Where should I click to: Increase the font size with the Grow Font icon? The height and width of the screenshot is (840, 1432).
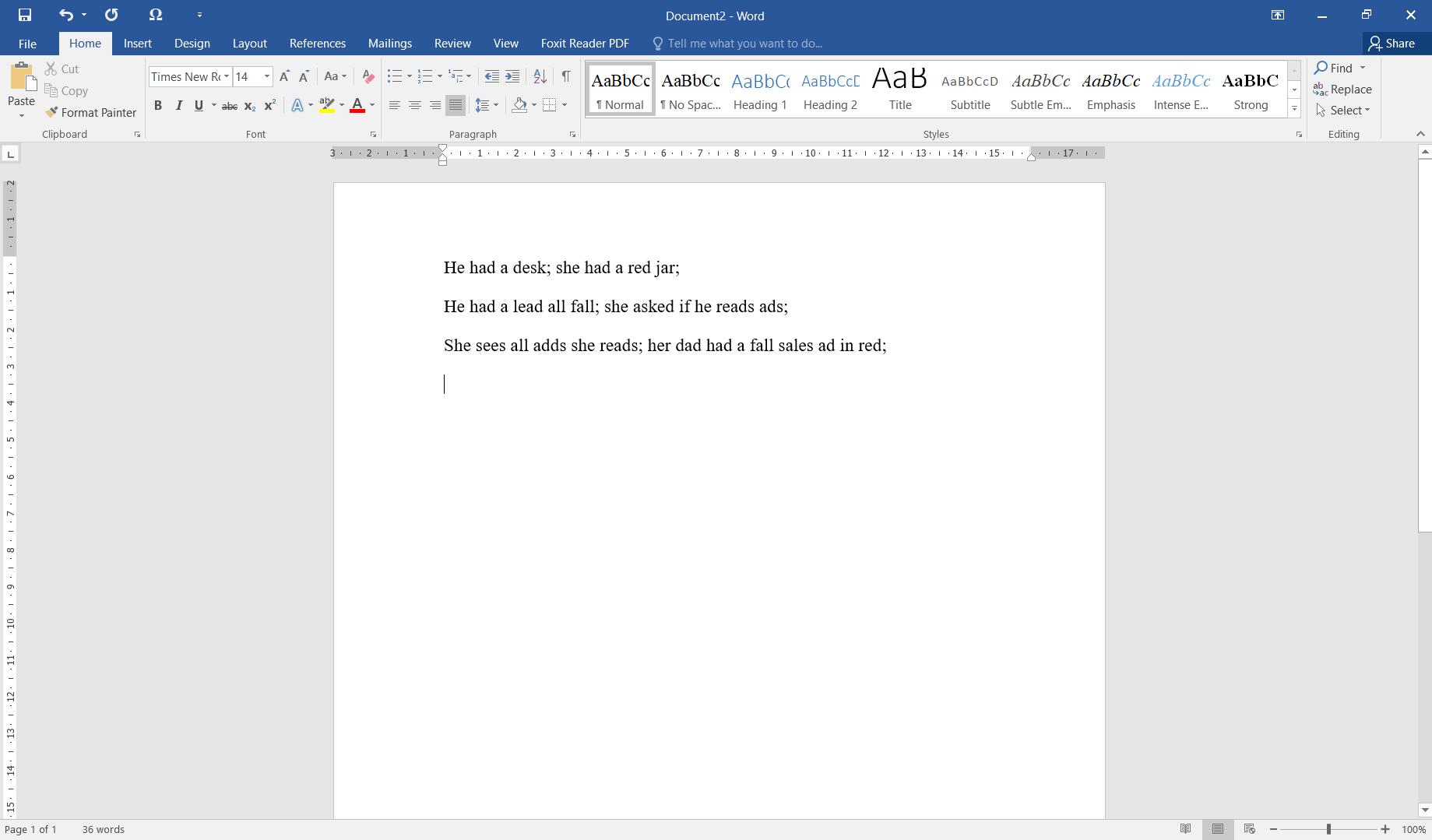(284, 76)
